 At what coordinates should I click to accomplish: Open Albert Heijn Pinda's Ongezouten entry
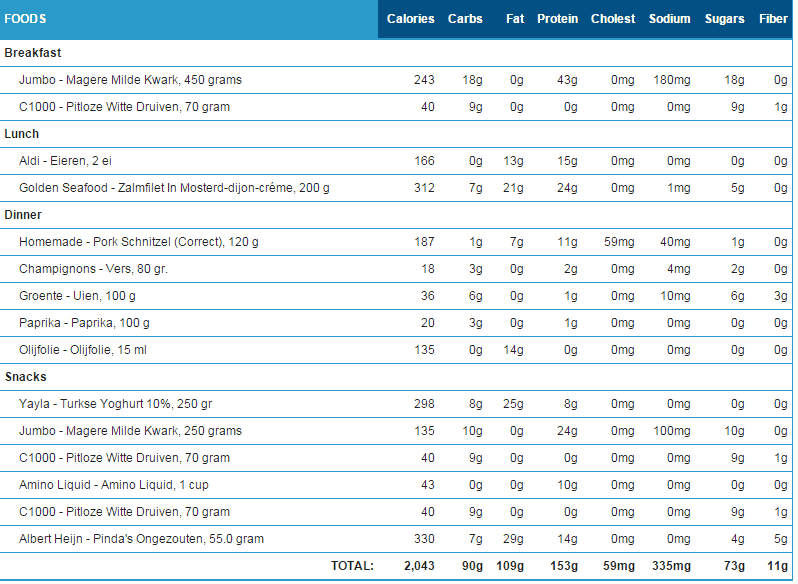click(141, 539)
